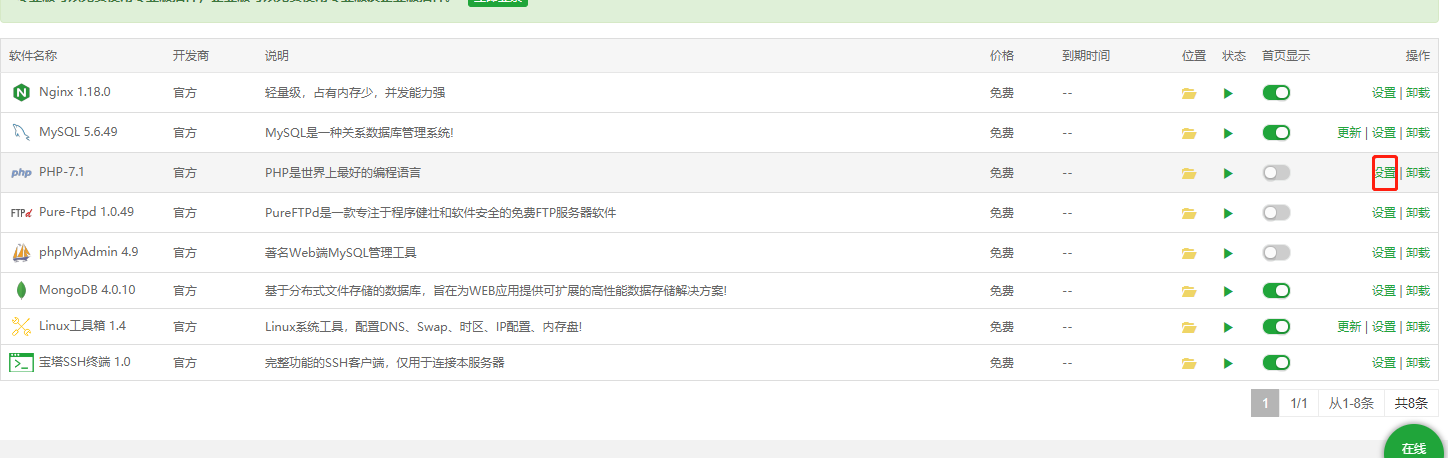Click Linux工具箱 running status play icon
The height and width of the screenshot is (458, 1448).
[1228, 328]
